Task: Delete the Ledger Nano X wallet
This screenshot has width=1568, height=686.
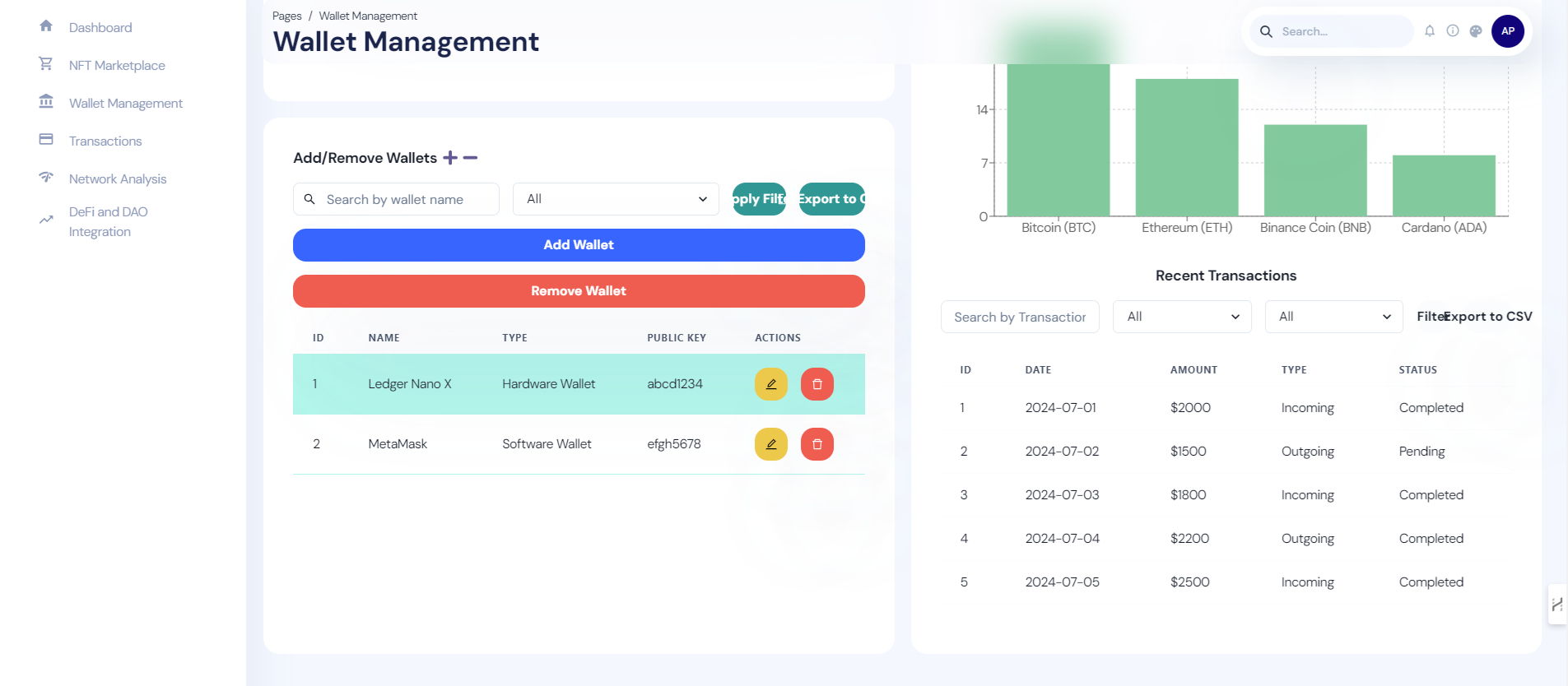Action: click(x=817, y=384)
